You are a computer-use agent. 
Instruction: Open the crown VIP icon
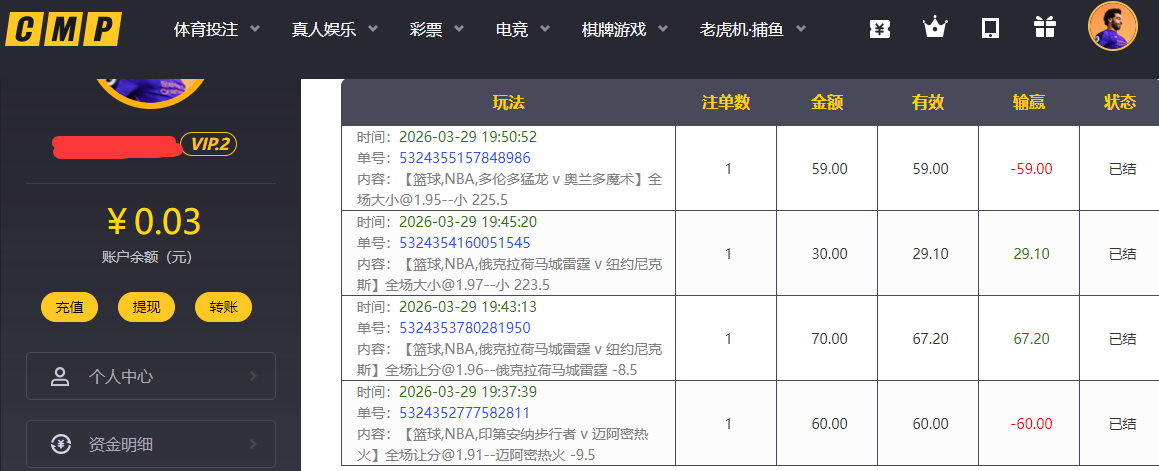(x=935, y=28)
